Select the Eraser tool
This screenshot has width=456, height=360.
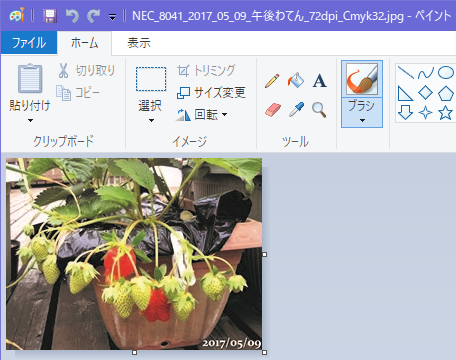coord(273,109)
